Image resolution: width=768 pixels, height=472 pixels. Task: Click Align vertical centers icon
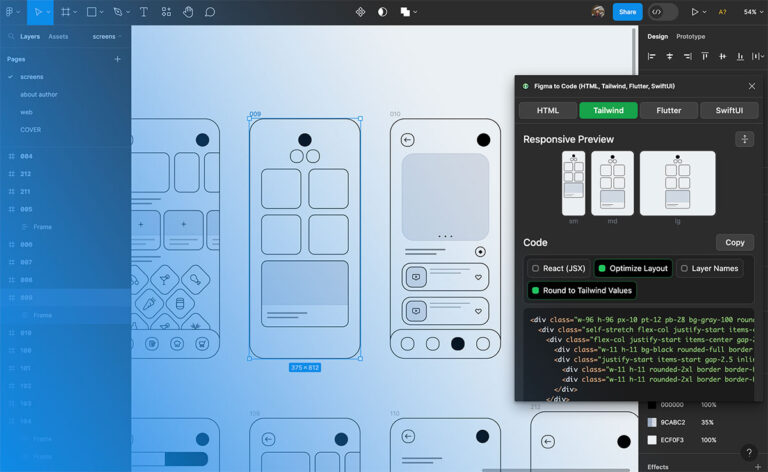point(722,56)
